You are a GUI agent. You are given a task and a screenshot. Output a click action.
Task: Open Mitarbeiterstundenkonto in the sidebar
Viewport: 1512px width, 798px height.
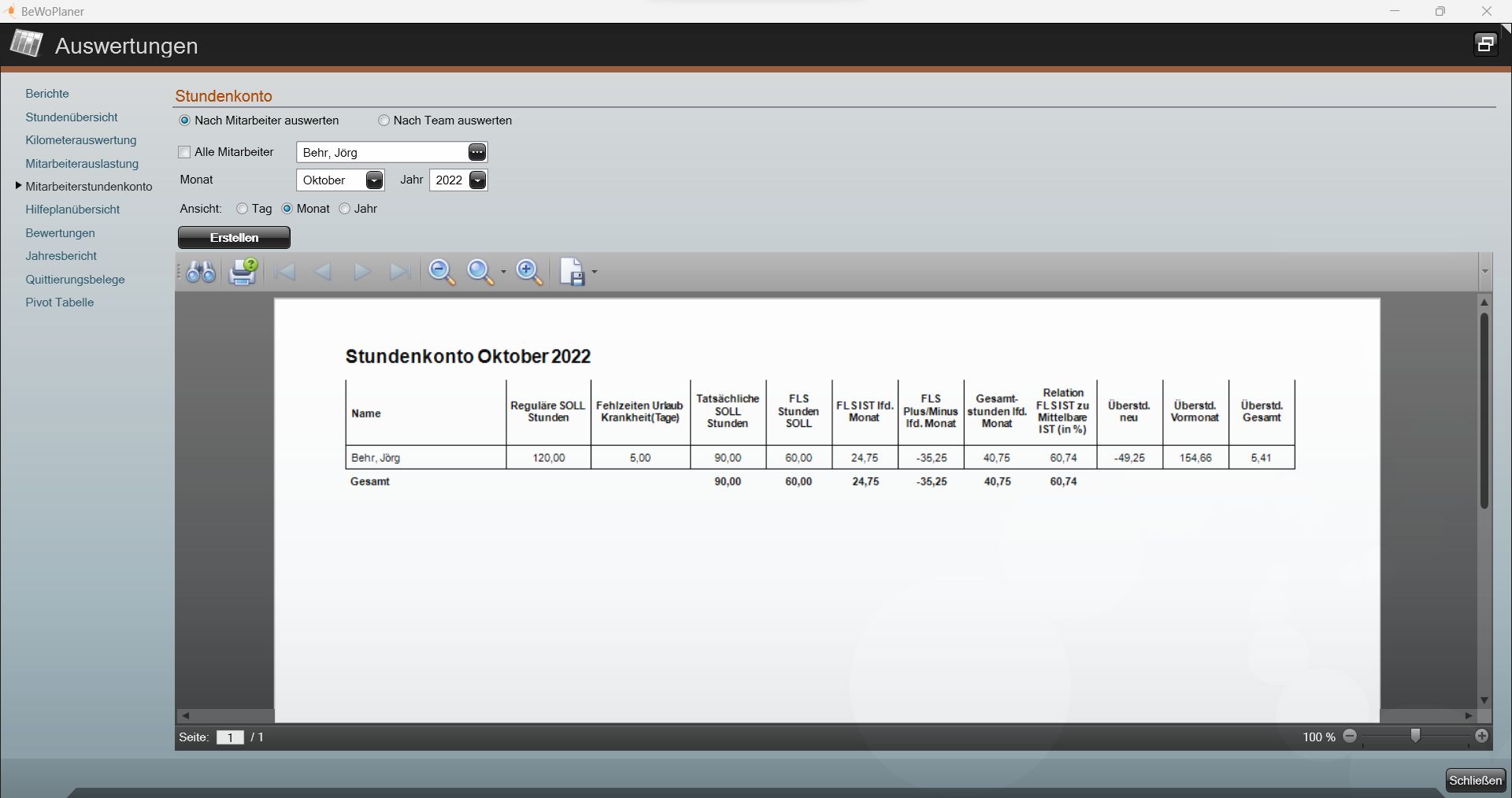(89, 187)
